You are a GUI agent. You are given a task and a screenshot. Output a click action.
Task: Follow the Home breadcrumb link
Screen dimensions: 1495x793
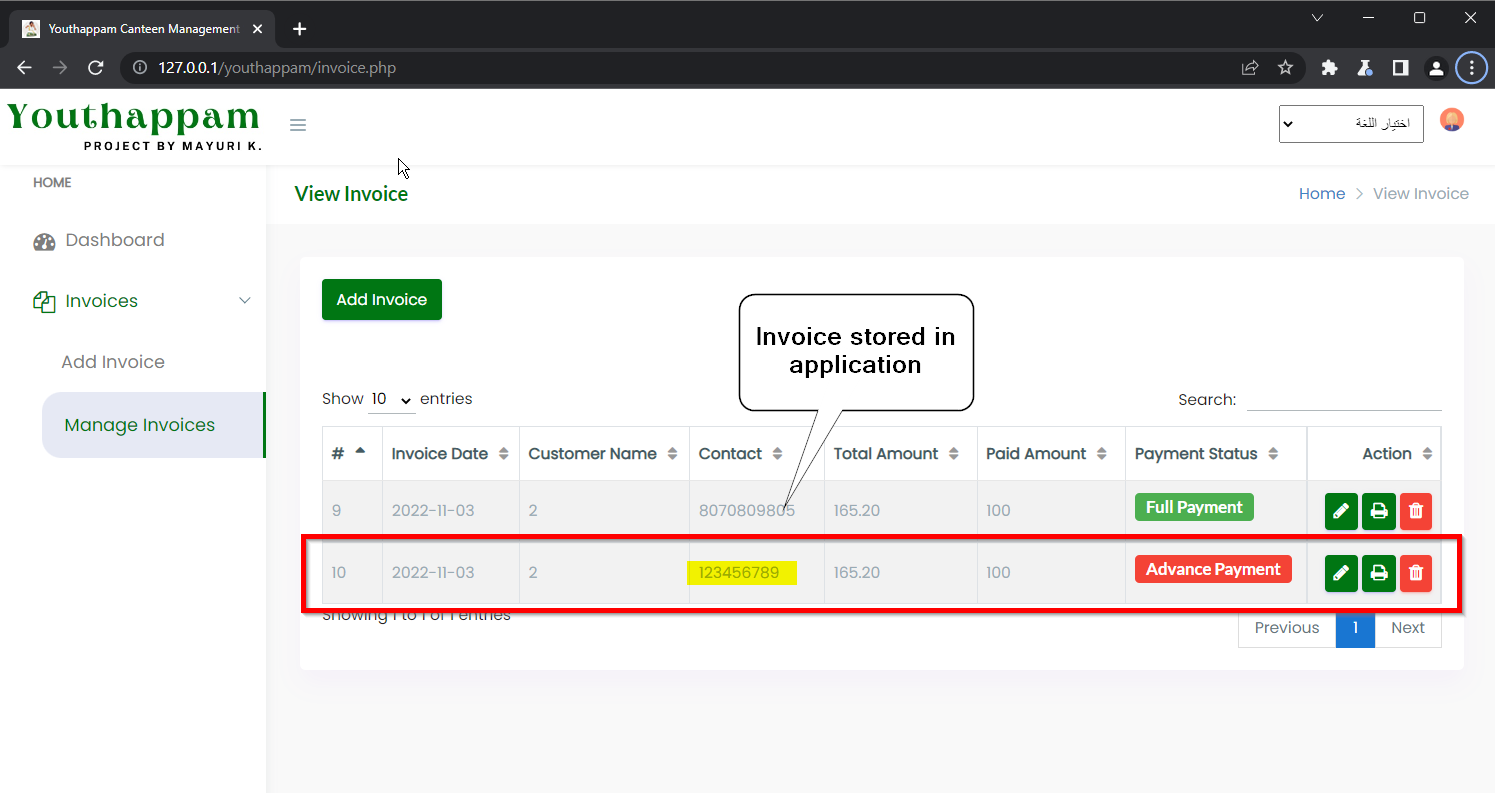1322,194
